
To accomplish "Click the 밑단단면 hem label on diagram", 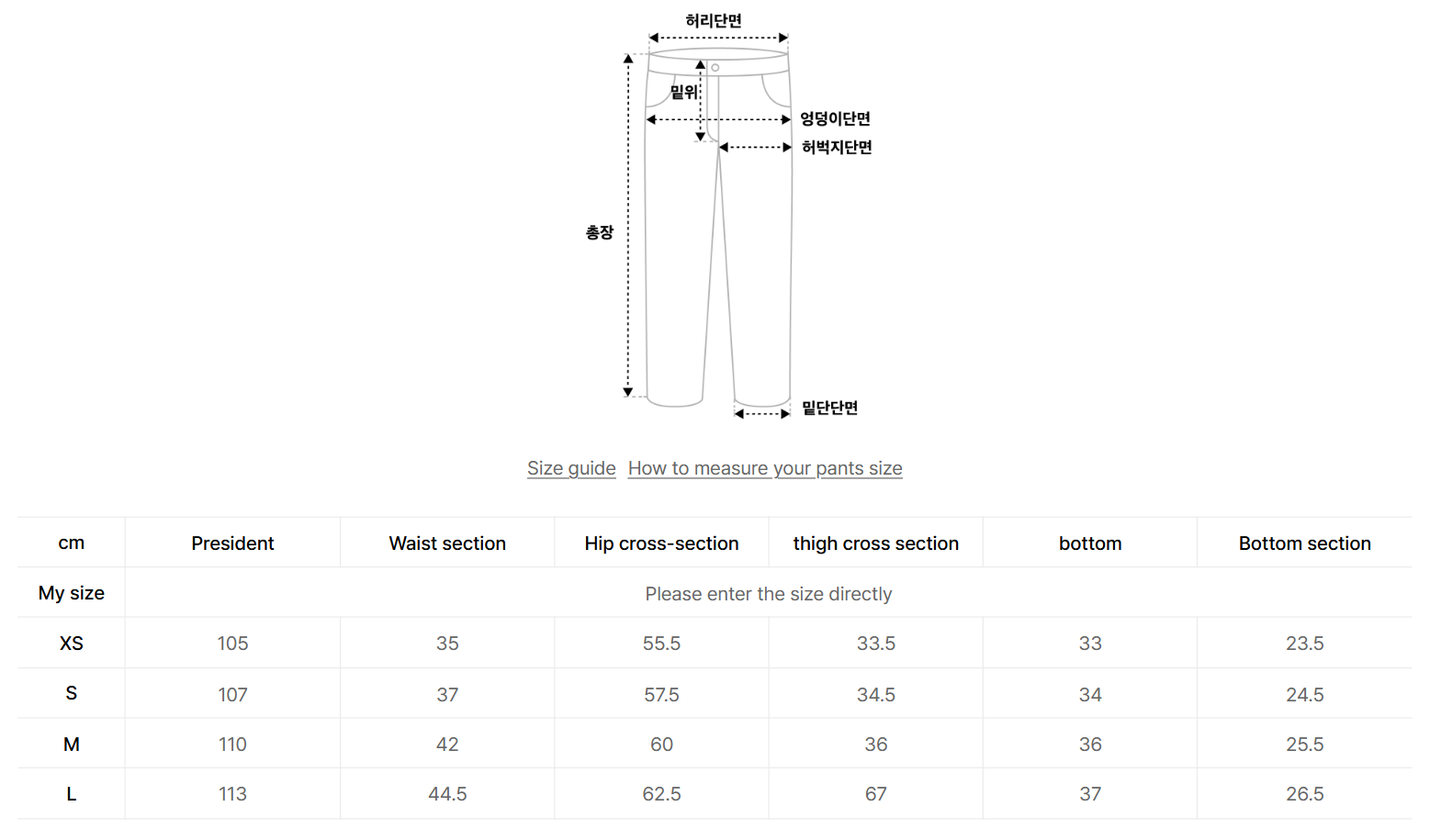I will 829,408.
